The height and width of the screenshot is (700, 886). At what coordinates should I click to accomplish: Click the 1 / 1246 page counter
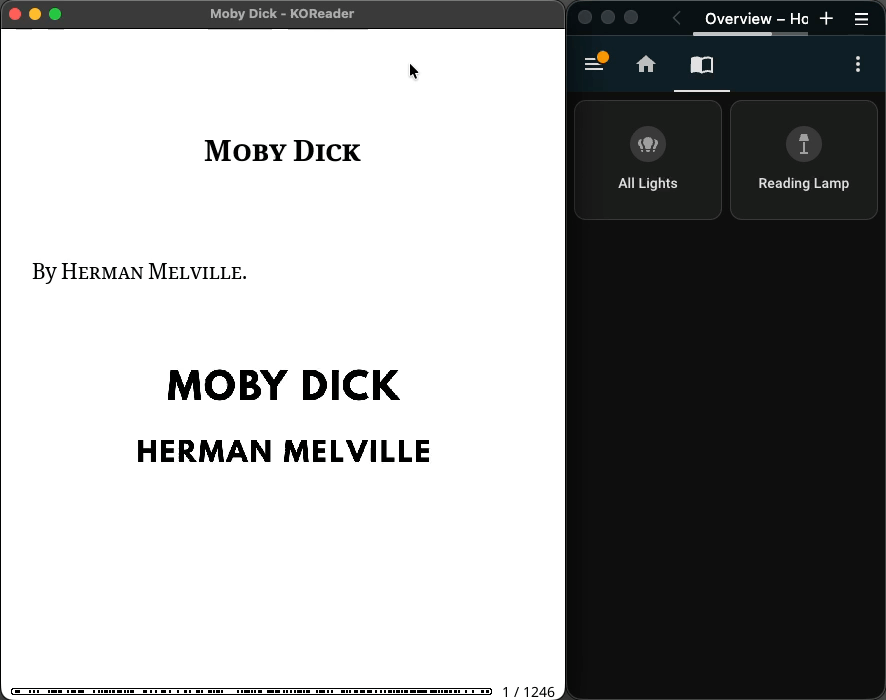click(528, 692)
